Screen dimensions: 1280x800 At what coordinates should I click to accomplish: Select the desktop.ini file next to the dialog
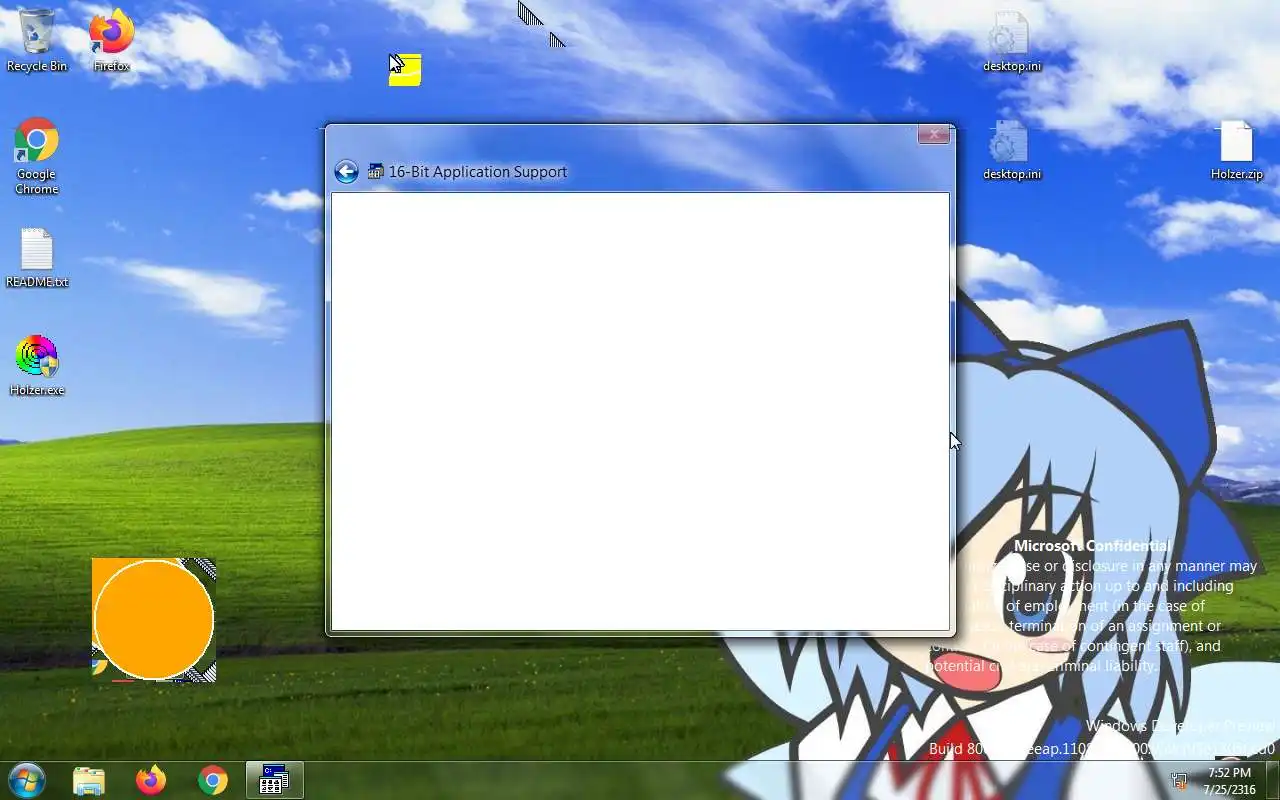tap(1011, 150)
